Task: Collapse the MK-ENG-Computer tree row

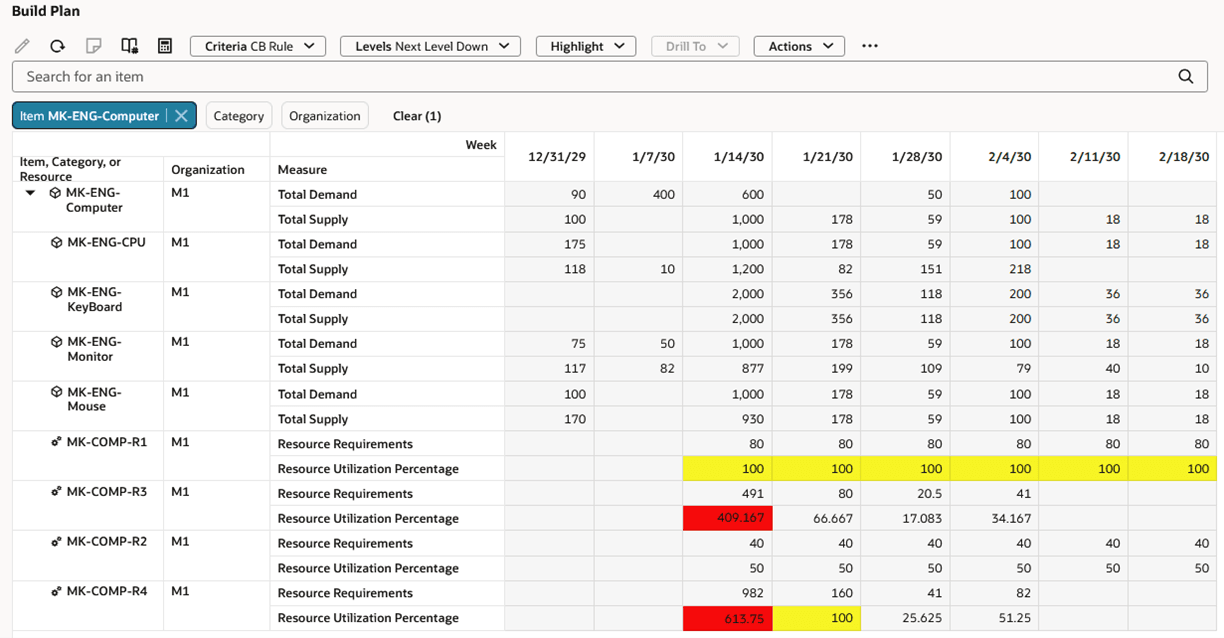Action: coord(30,193)
